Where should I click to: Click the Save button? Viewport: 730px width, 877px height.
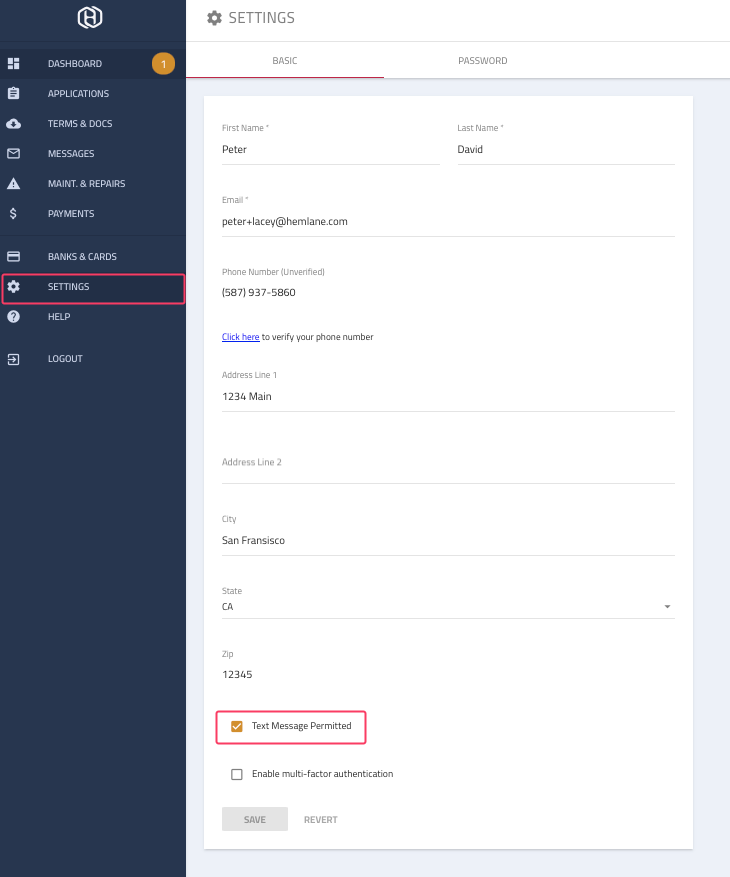(255, 819)
